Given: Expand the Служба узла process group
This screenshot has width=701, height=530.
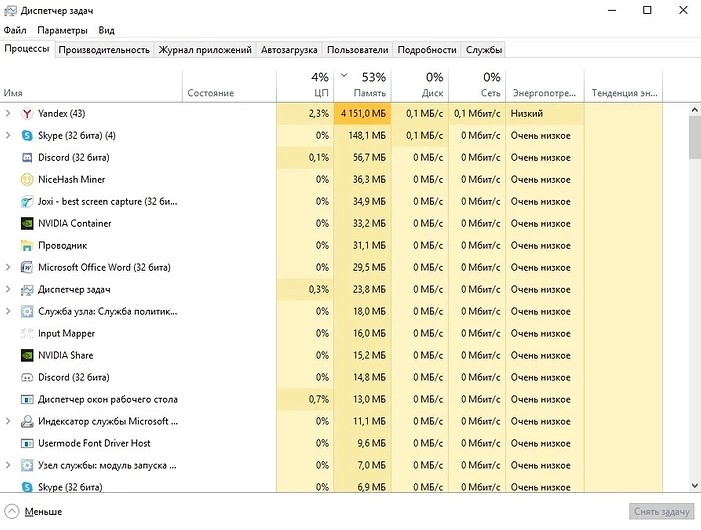Looking at the screenshot, I should click(x=8, y=312).
